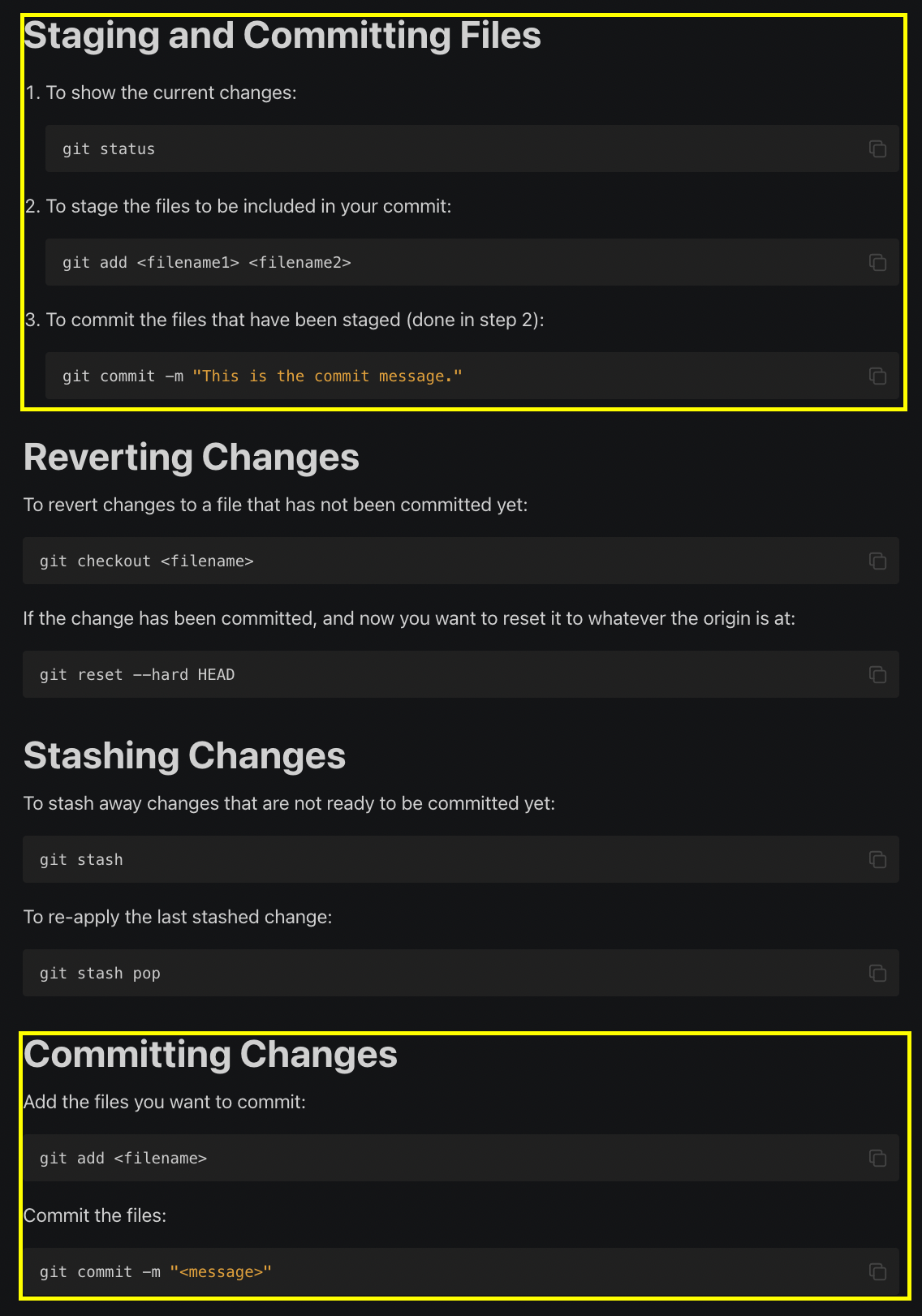Click the Staging and Committing Files heading
The height and width of the screenshot is (1316, 922).
tap(282, 37)
